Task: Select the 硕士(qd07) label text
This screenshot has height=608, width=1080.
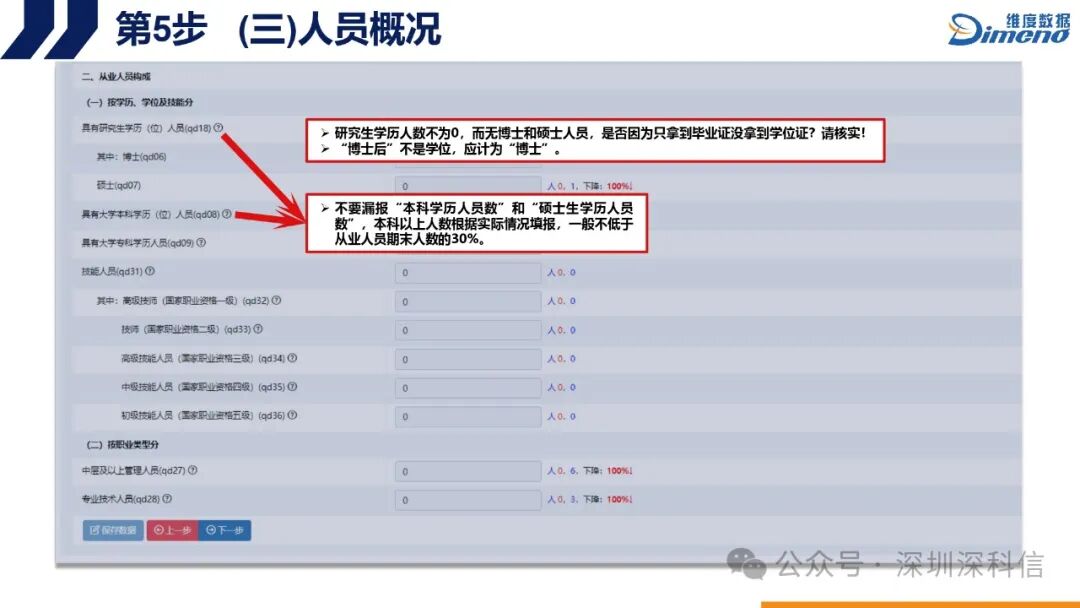Action: click(x=118, y=185)
